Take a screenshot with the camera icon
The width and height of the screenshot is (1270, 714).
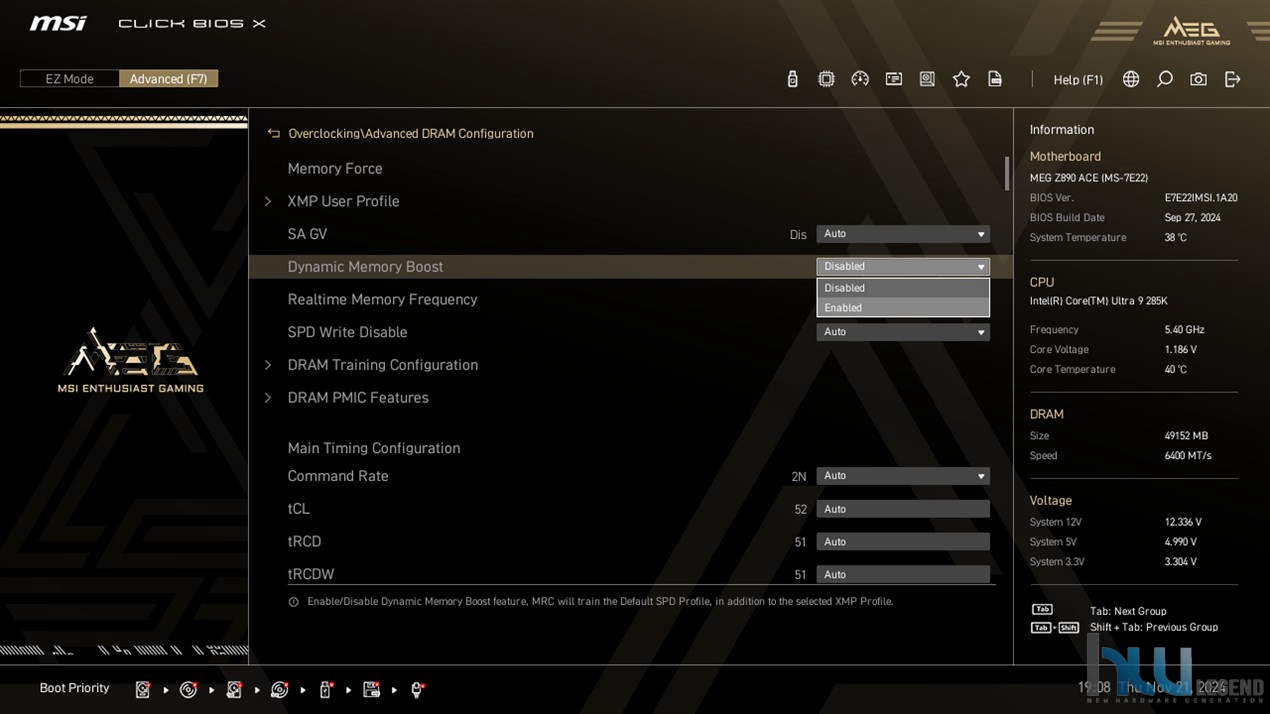tap(1198, 79)
